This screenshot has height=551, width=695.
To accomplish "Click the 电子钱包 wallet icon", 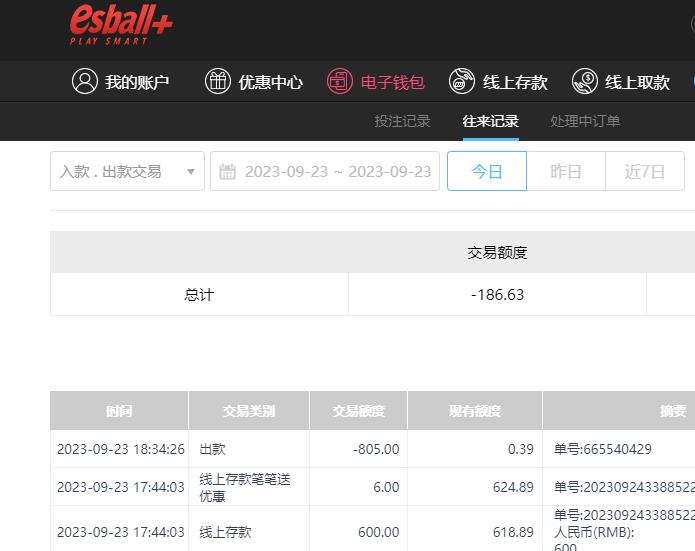I will pos(340,81).
